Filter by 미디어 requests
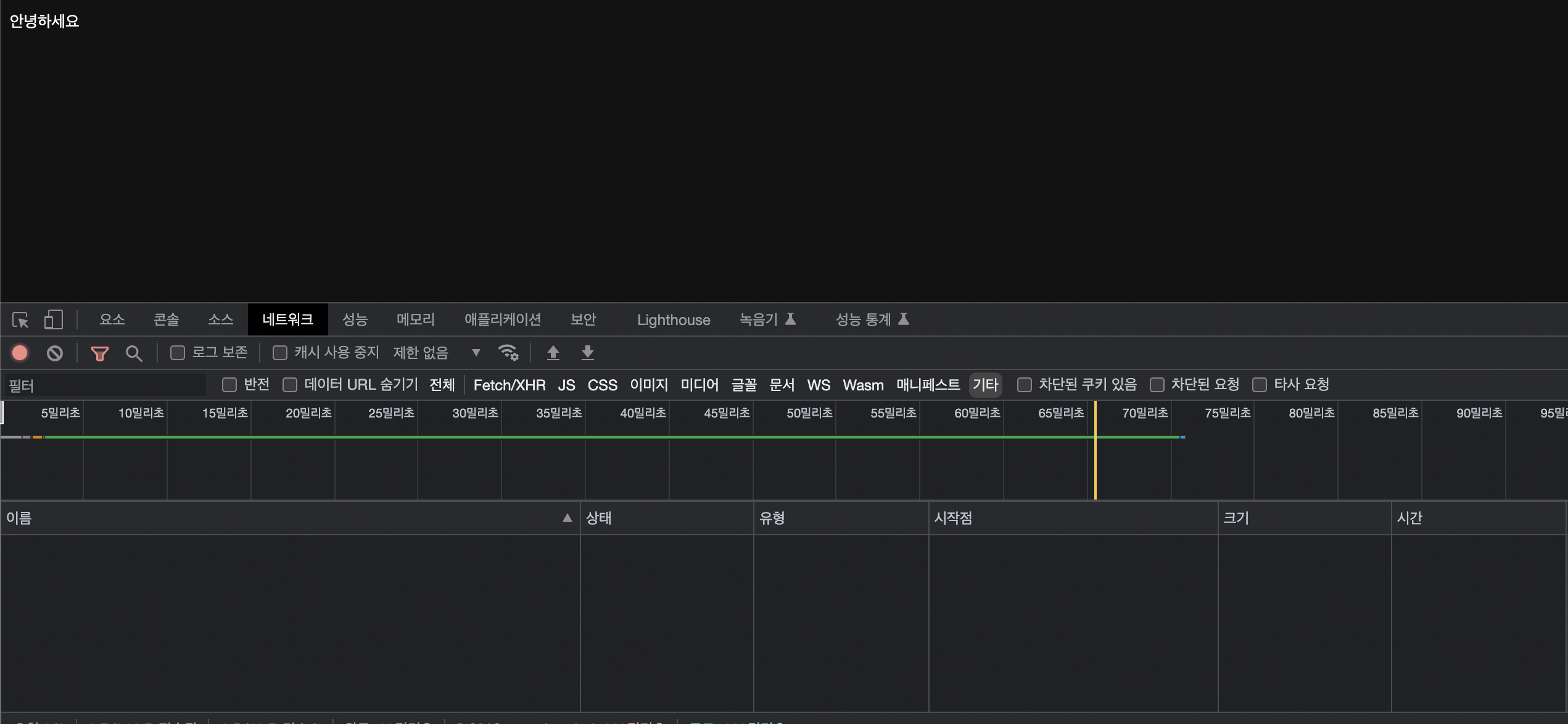Image resolution: width=1568 pixels, height=724 pixels. [x=700, y=385]
